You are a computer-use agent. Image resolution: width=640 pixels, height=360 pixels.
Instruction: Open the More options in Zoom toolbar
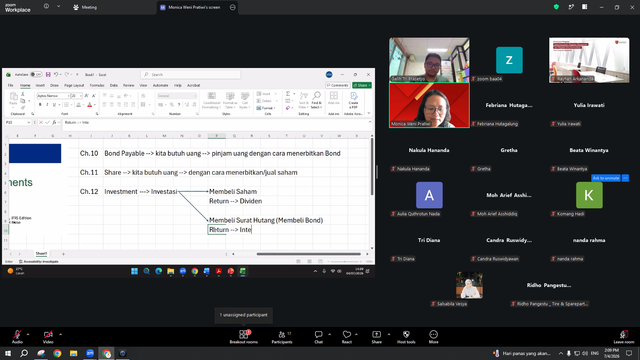(433, 337)
